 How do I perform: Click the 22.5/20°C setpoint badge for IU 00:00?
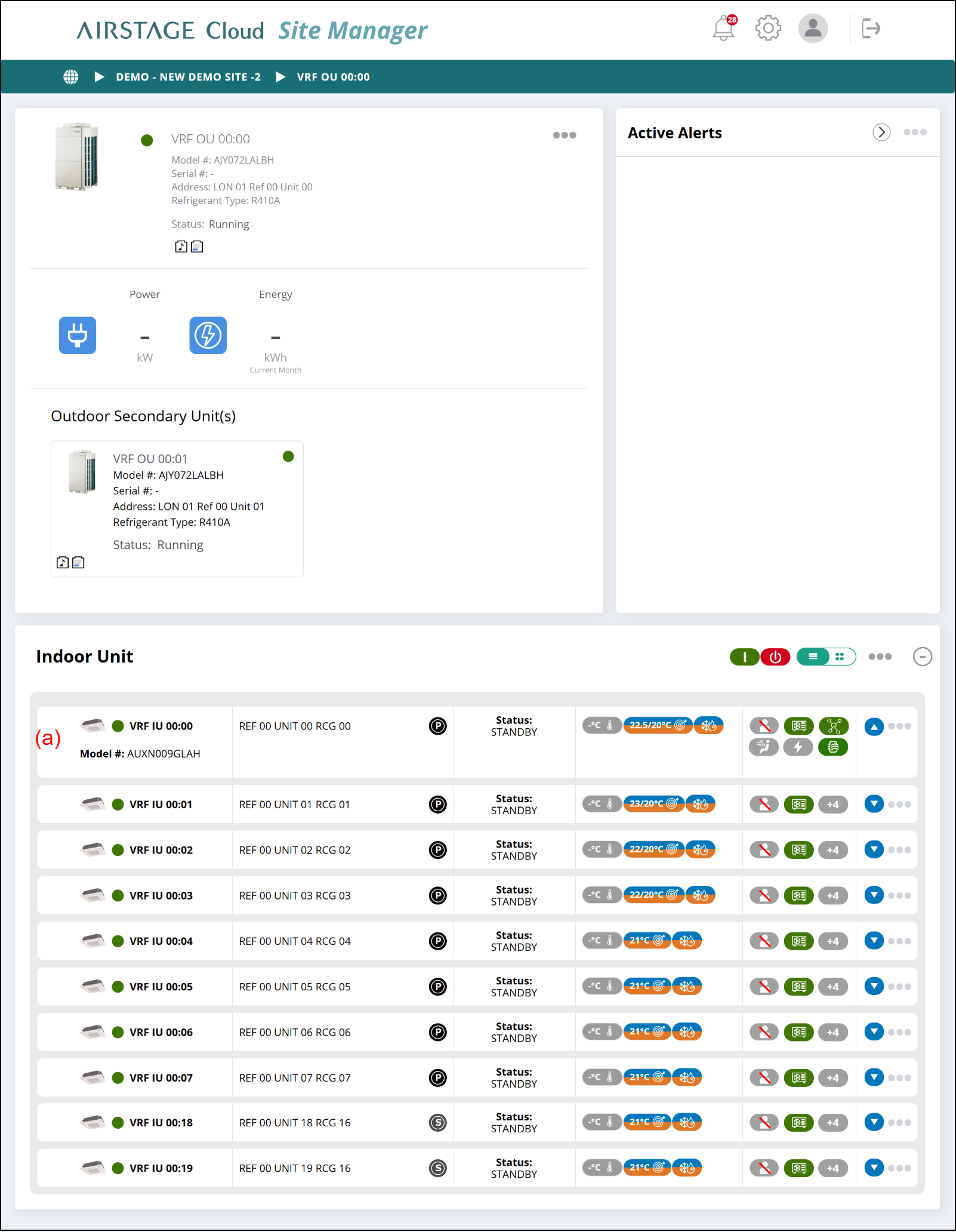pyautogui.click(x=657, y=726)
